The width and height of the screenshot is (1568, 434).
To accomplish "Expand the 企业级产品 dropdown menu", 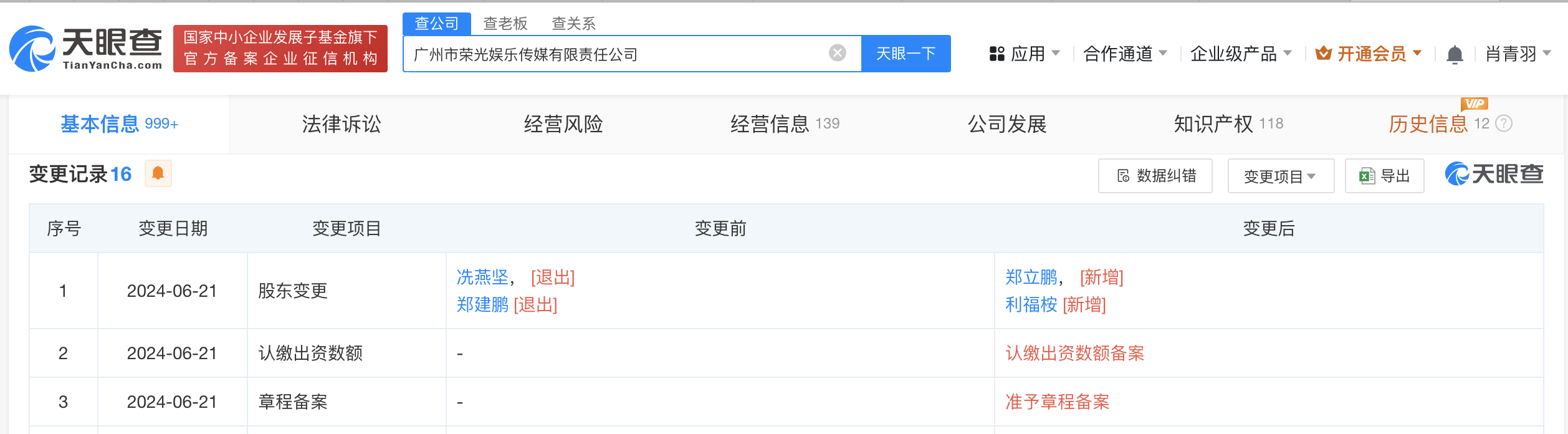I will (x=1240, y=54).
